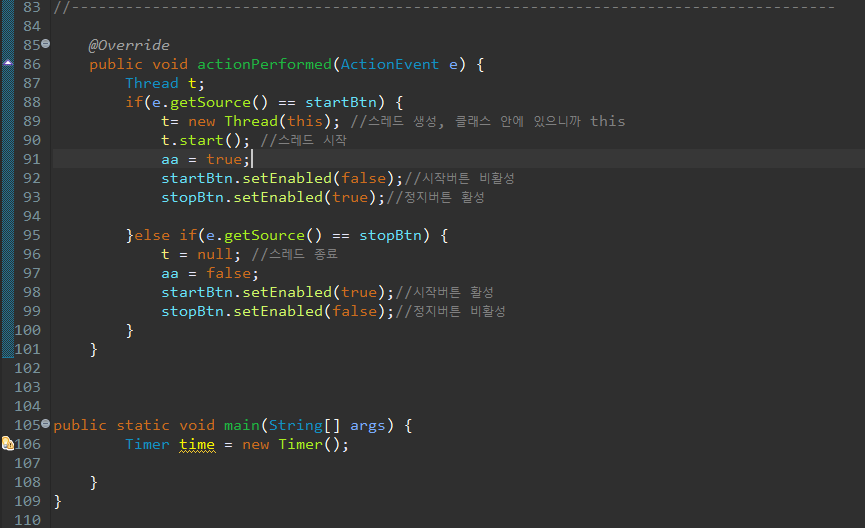Click 'new Timer()' on line 106
865x528 pixels.
pos(291,445)
